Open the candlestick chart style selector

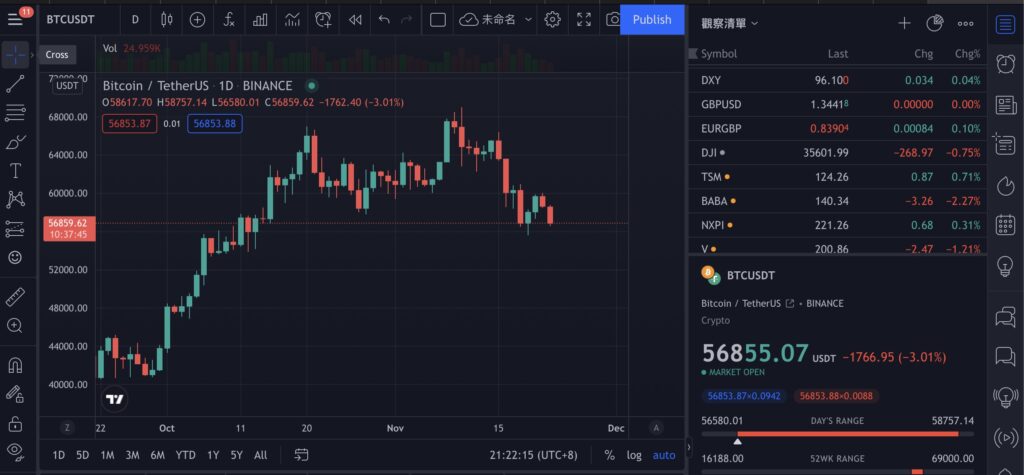[x=167, y=20]
